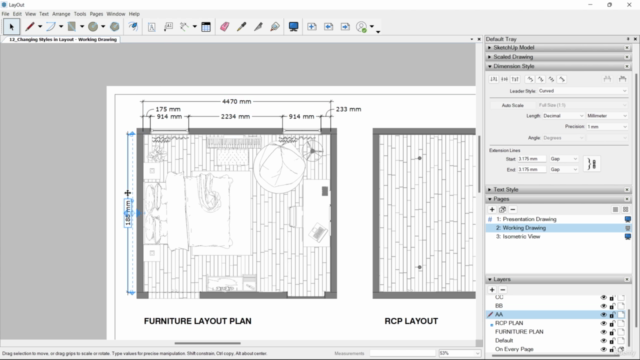The image size is (640, 360).
Task: Activate the Offset tool
Action: pyautogui.click(x=133, y=27)
